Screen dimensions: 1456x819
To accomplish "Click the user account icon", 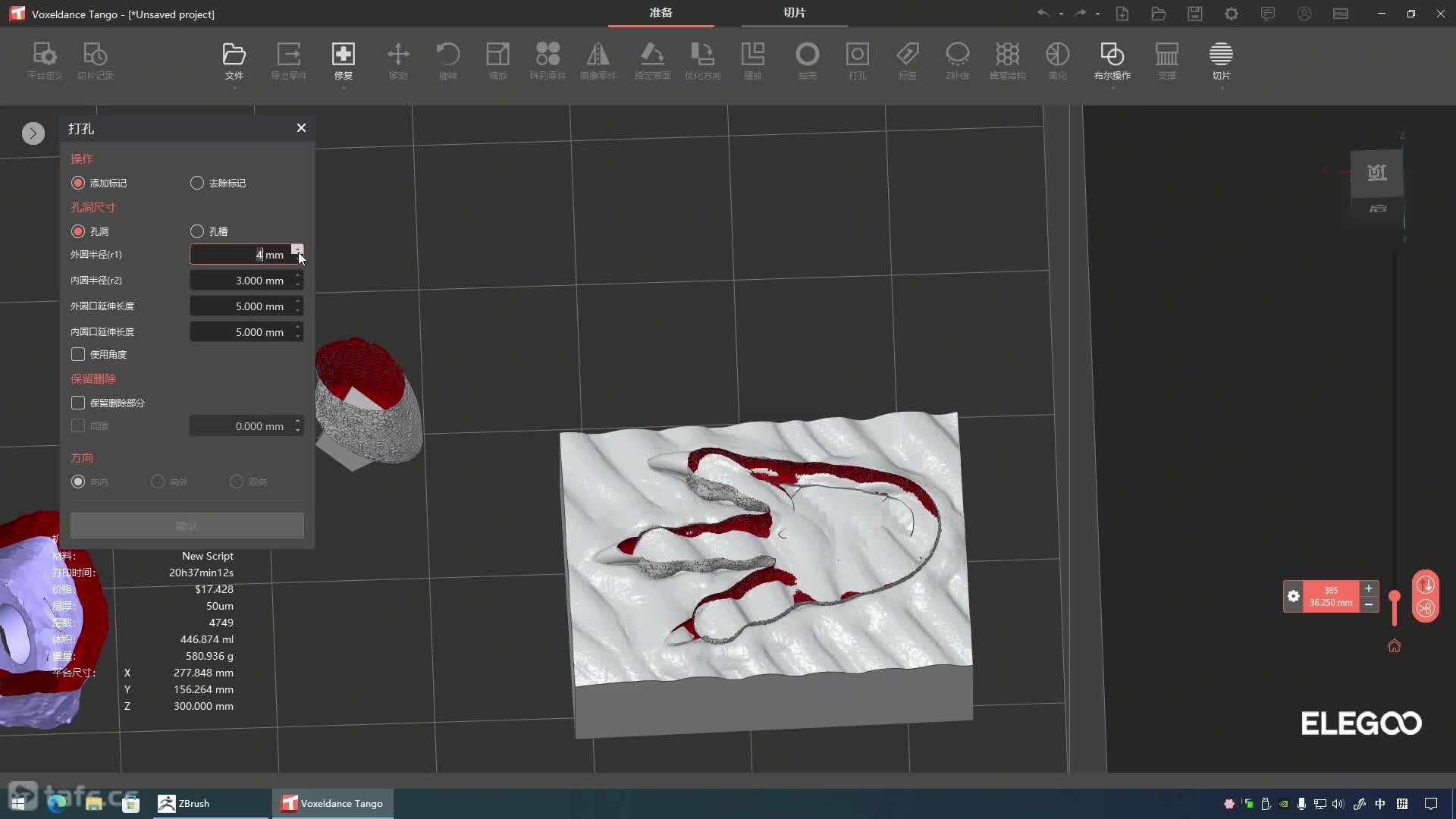I will pyautogui.click(x=1304, y=14).
